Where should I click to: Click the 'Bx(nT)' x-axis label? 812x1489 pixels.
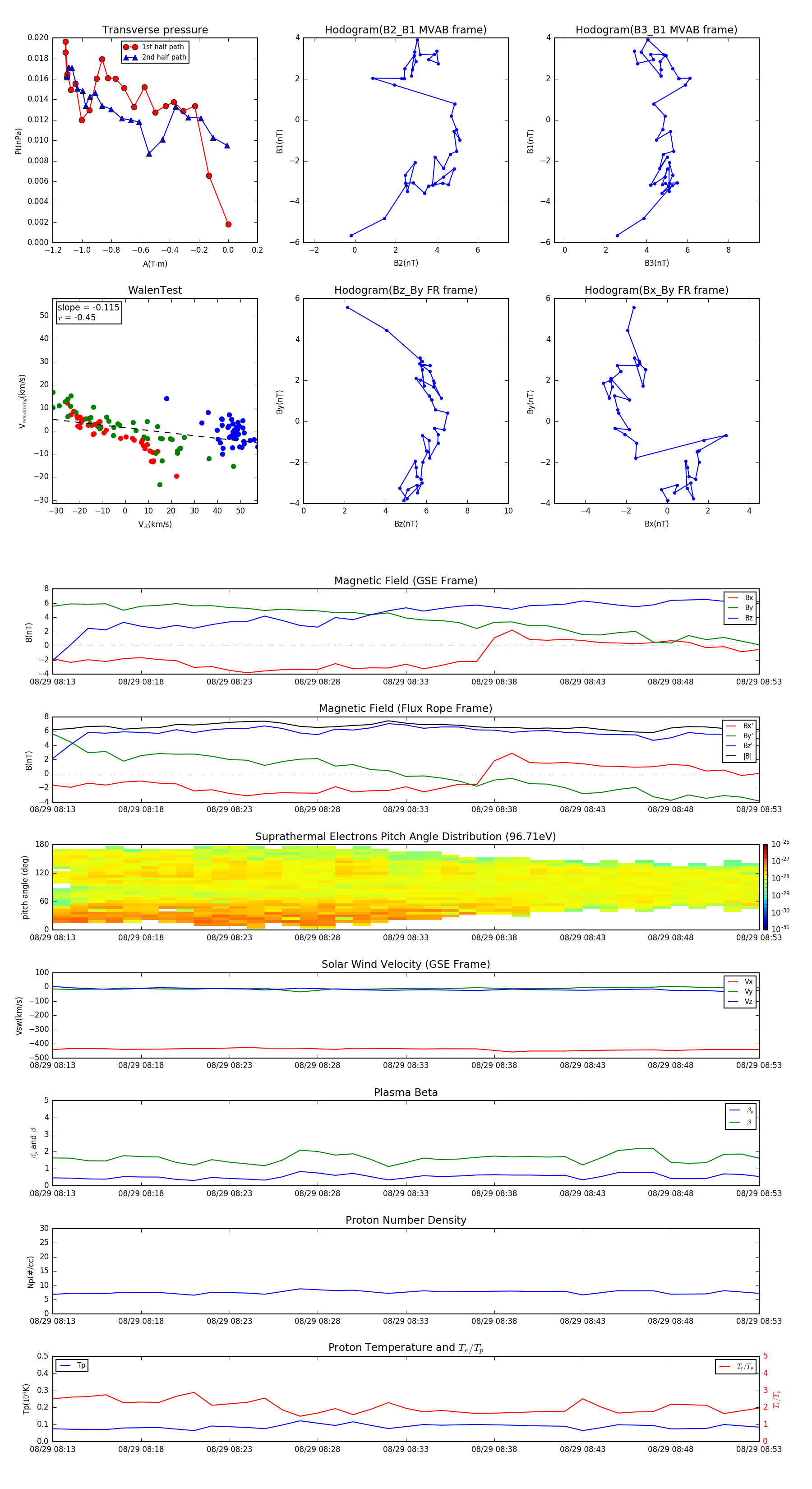point(656,524)
